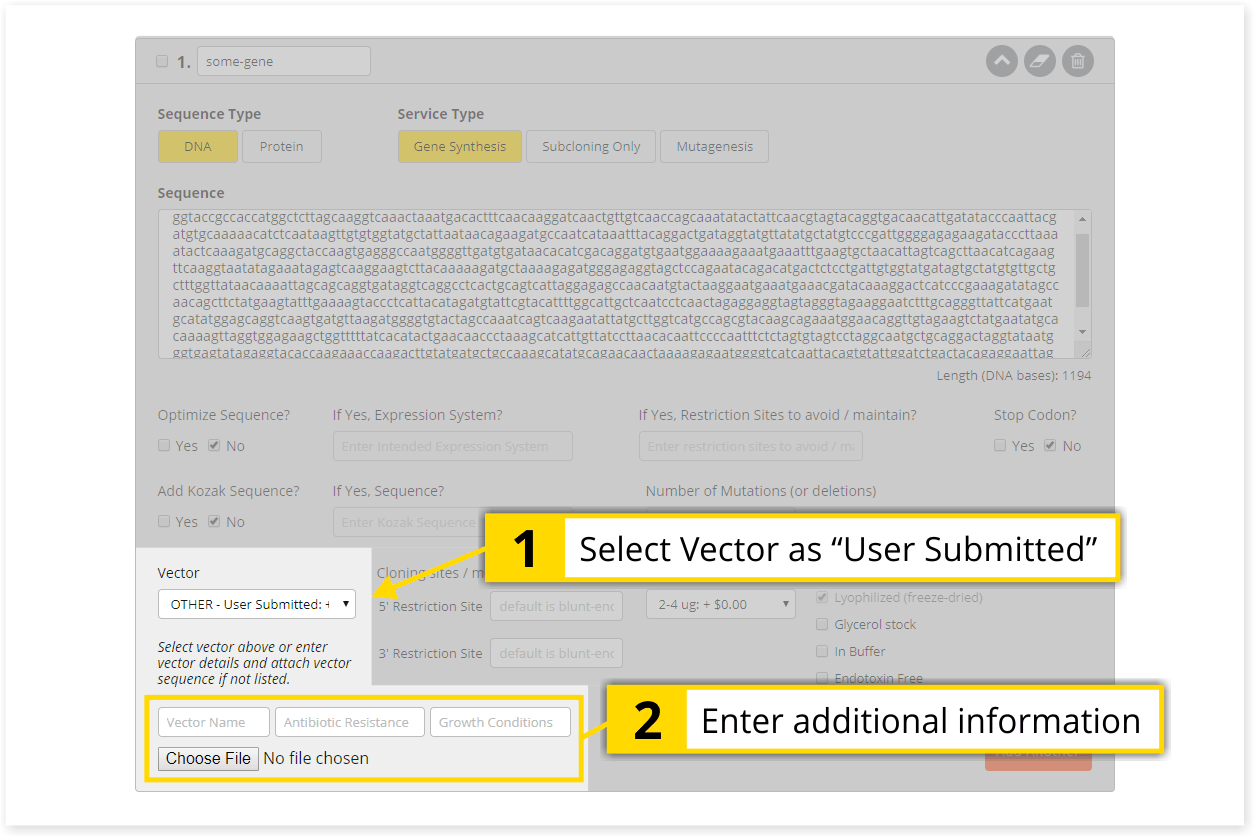Click the eraser clear icon

[1040, 61]
